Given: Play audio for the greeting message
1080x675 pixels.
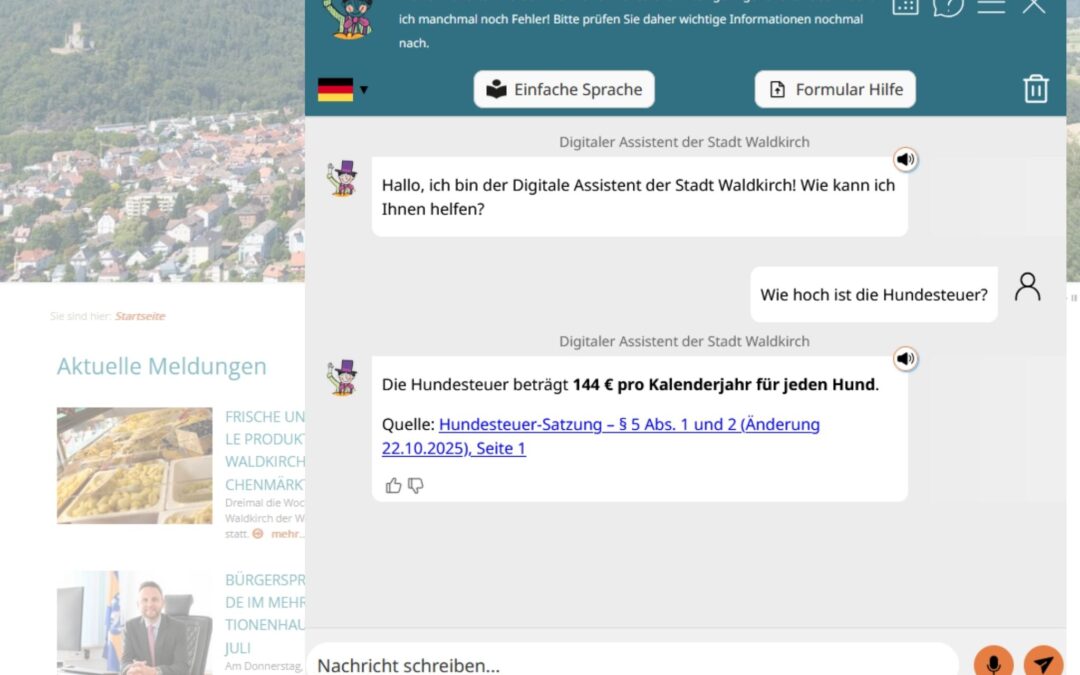Looking at the screenshot, I should pyautogui.click(x=905, y=160).
